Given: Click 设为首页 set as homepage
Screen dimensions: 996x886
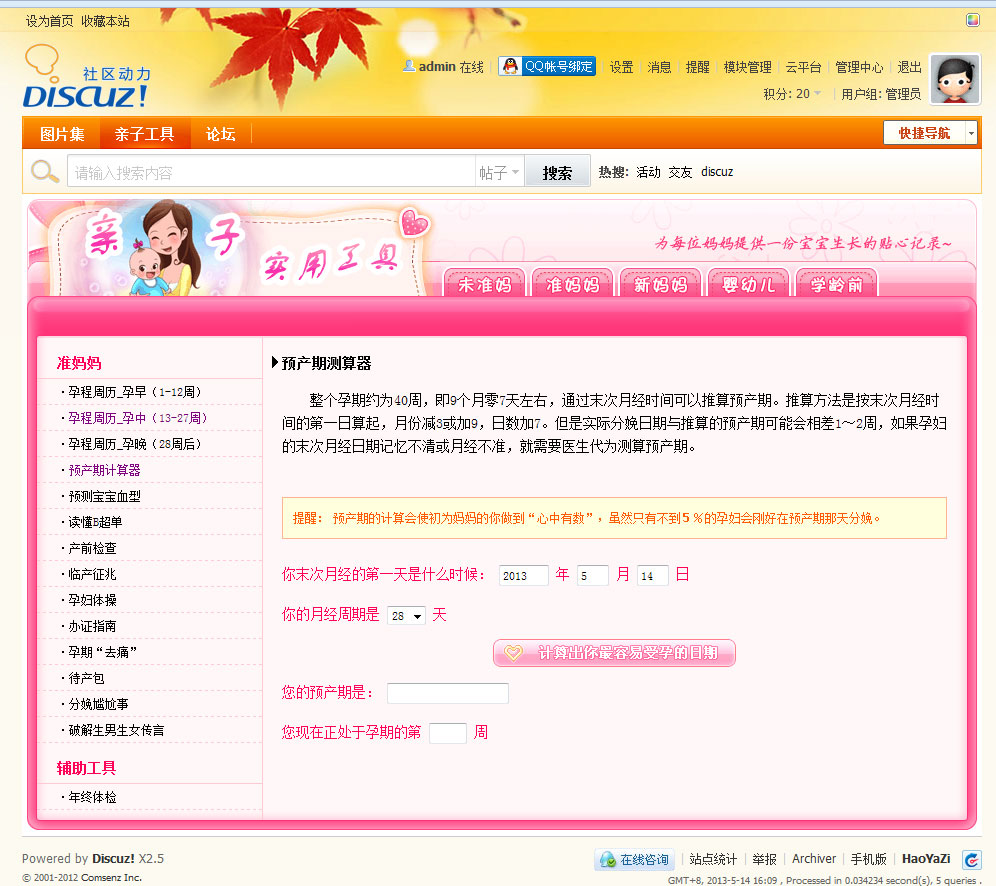Looking at the screenshot, I should tap(50, 21).
